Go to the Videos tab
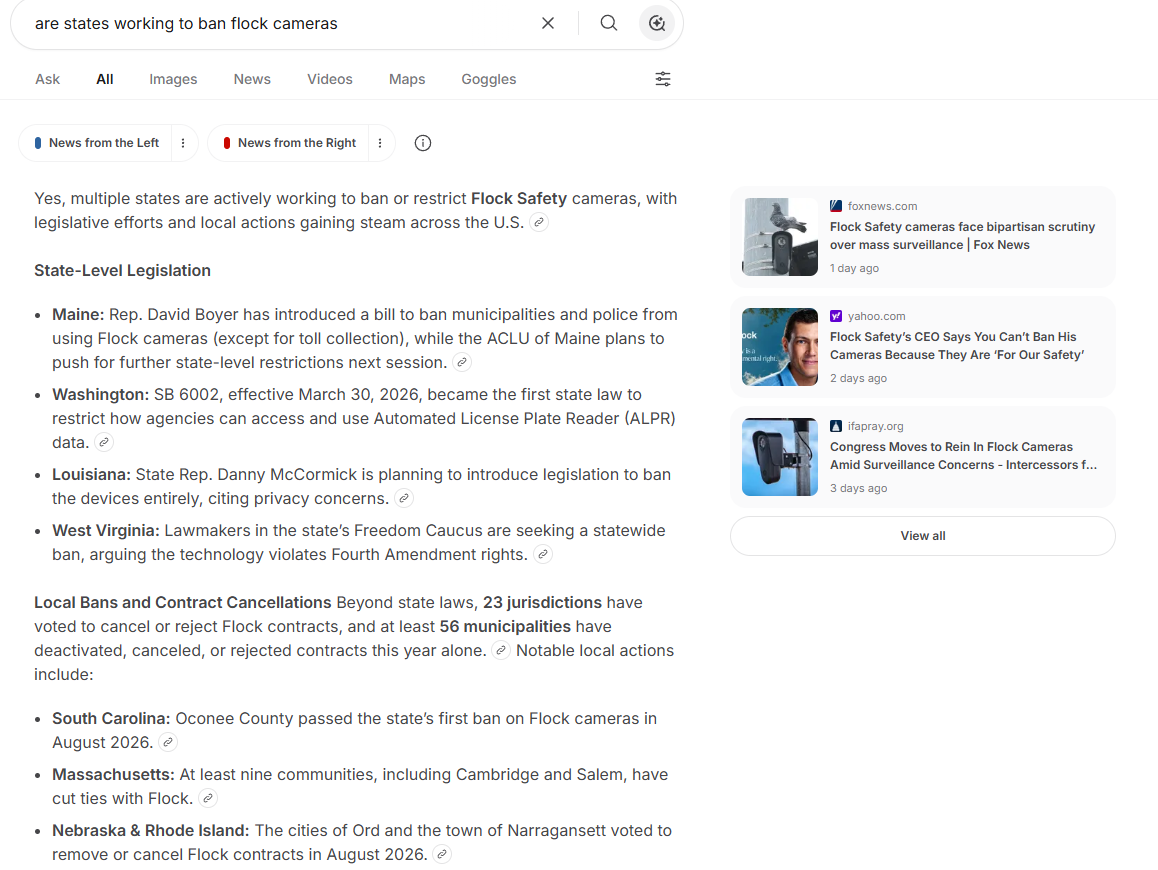 [329, 79]
